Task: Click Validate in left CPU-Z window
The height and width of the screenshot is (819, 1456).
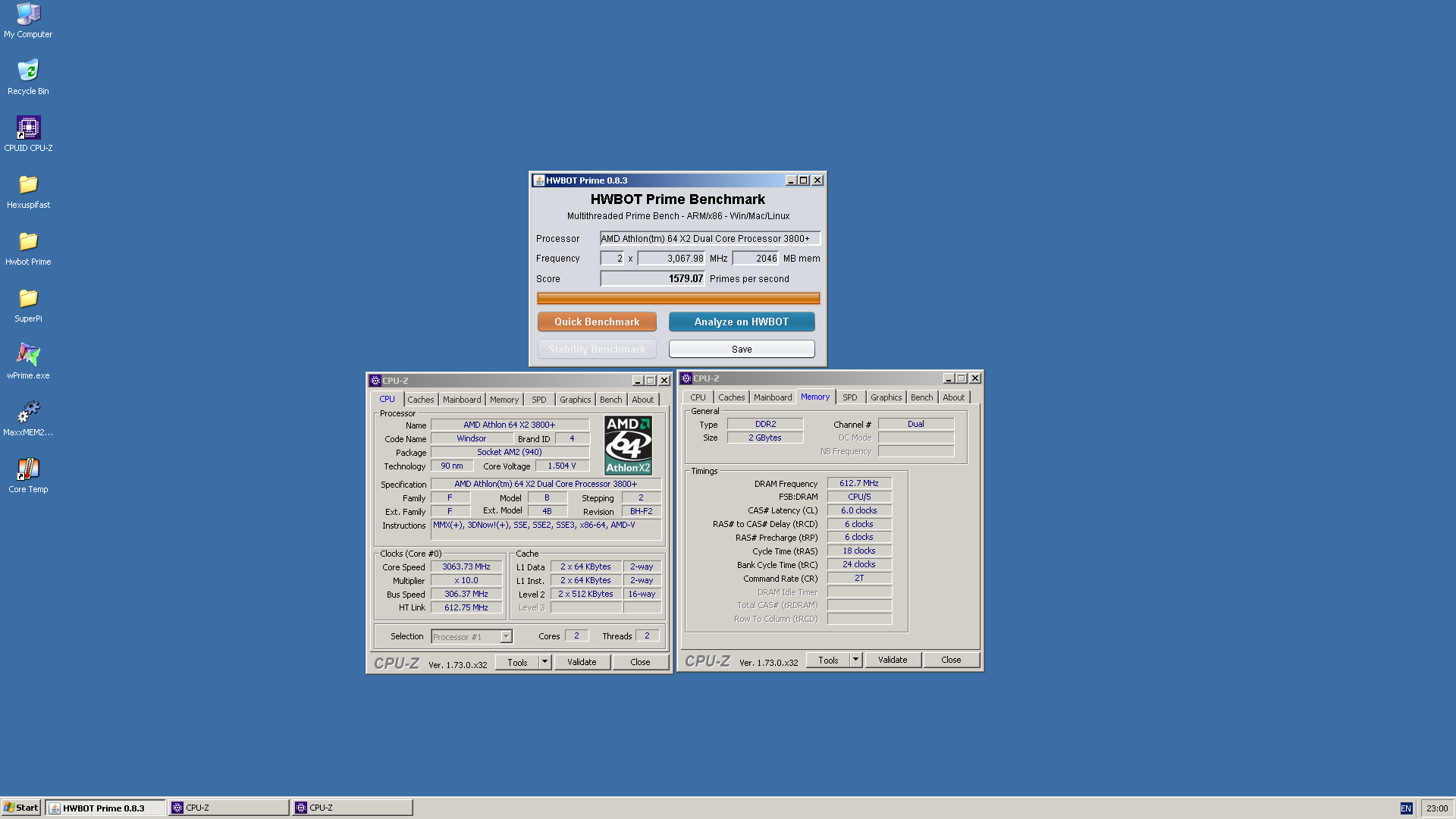Action: coord(582,662)
